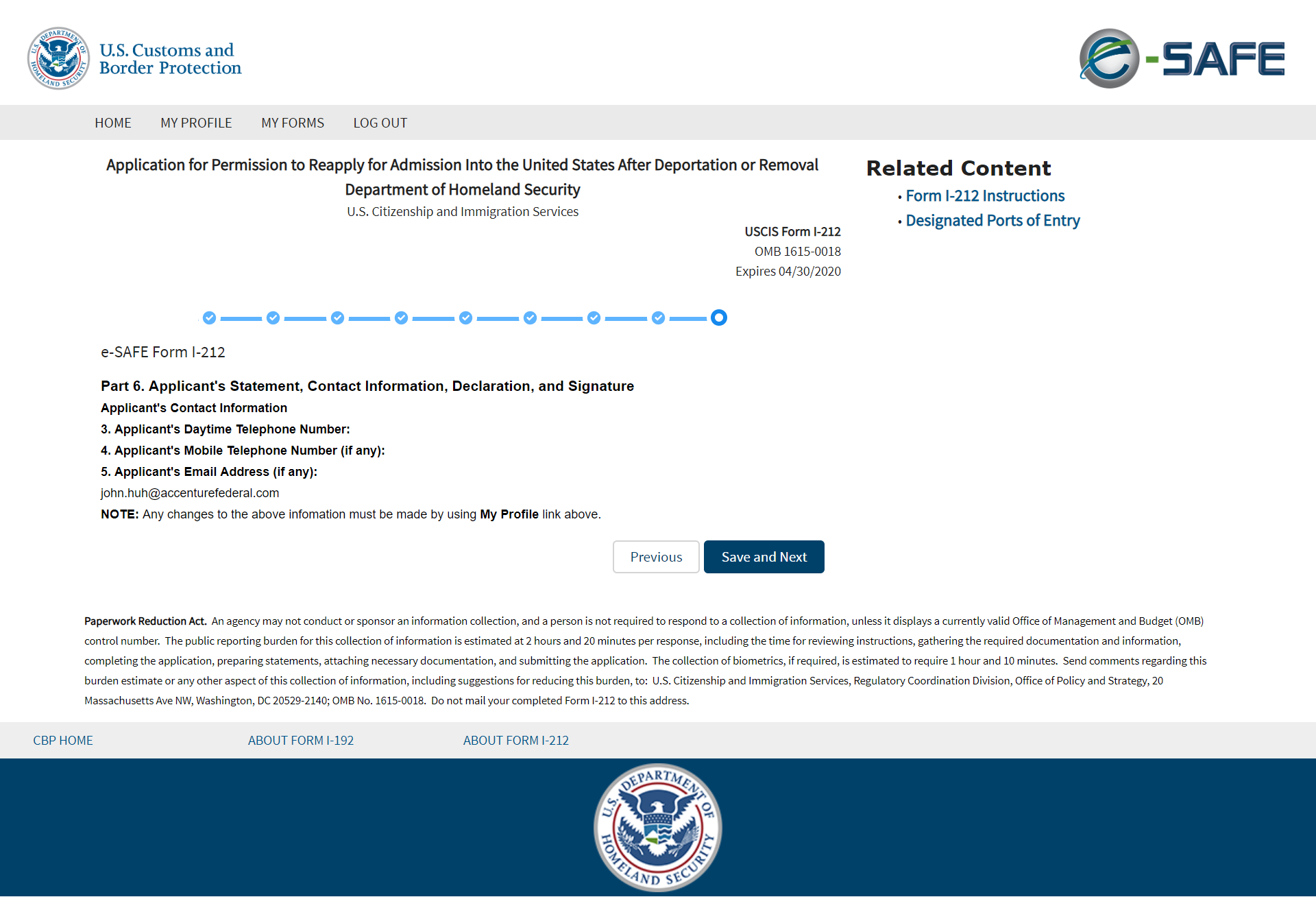The height and width of the screenshot is (897, 1316).
Task: Click the CBP Homeland Security seal logo
Action: click(58, 58)
